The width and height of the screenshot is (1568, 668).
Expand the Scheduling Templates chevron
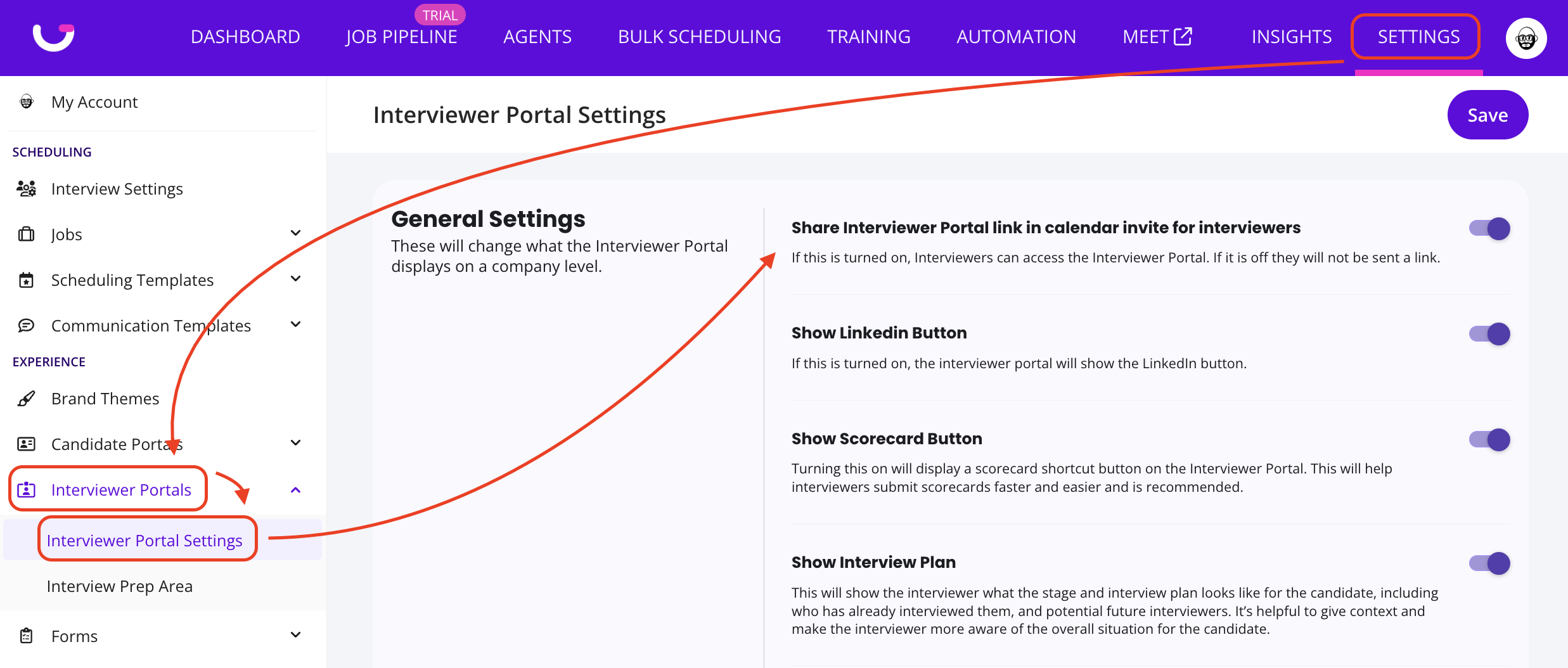[295, 279]
